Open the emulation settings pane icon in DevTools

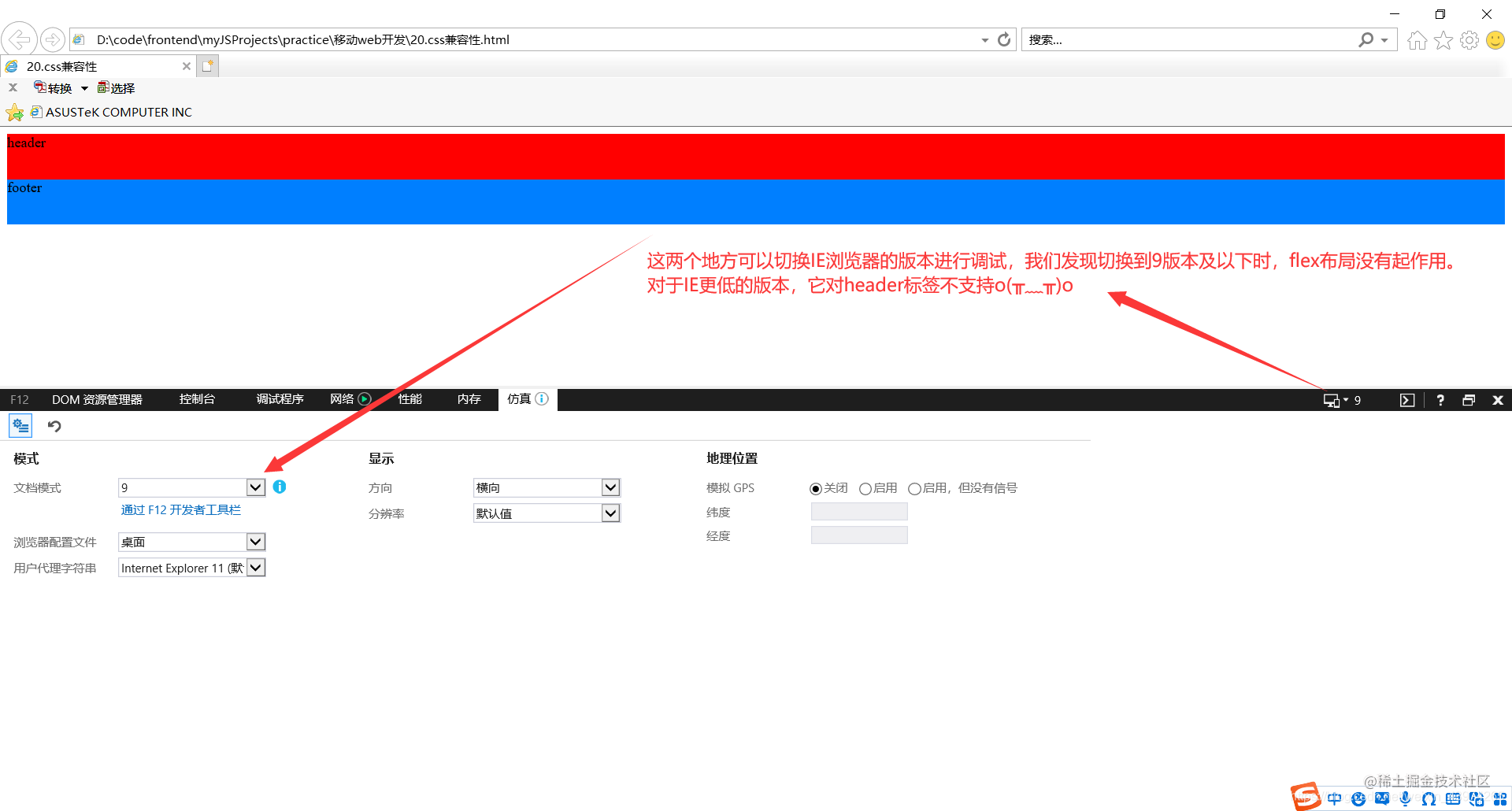[20, 425]
